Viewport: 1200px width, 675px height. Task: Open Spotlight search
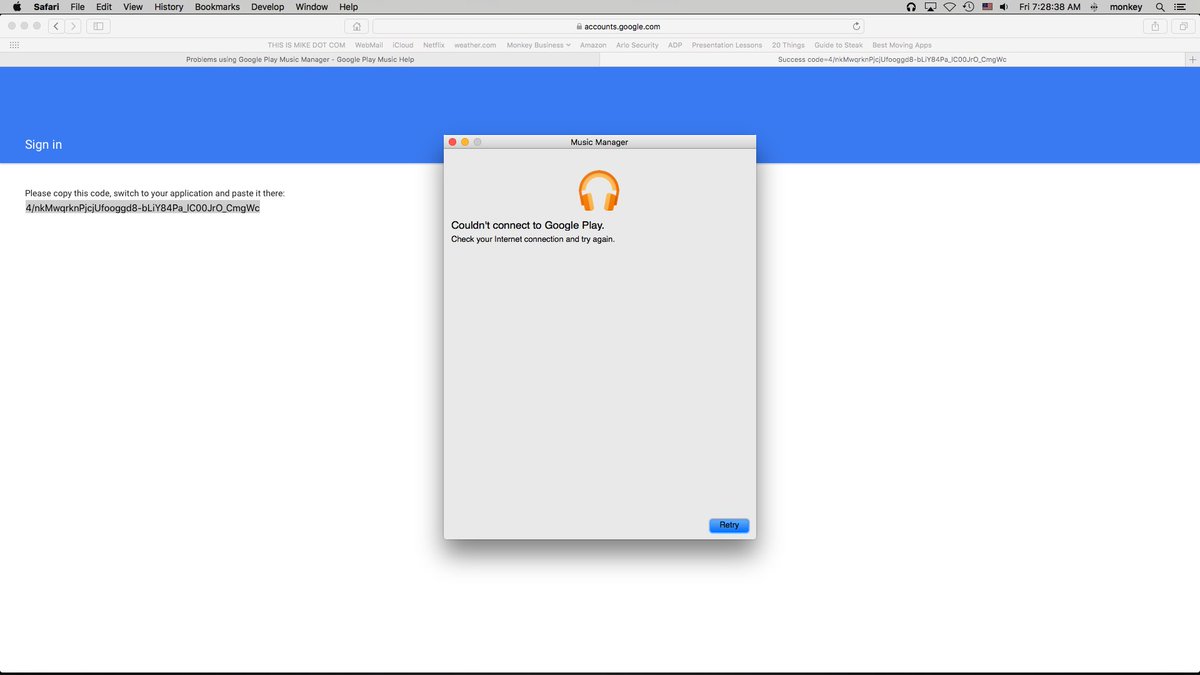click(1160, 7)
